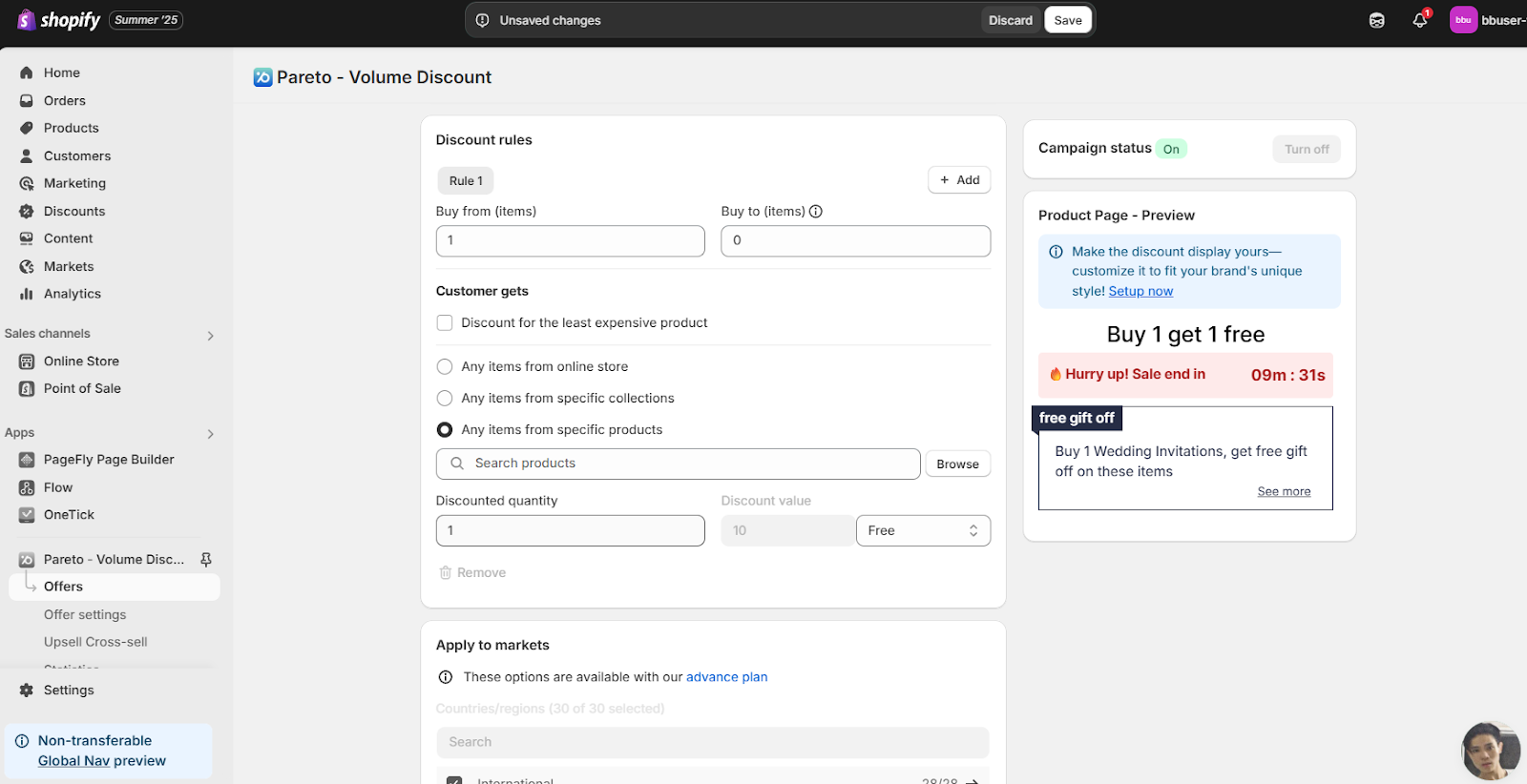Screen dimensions: 1527x784
Task: Click the Products tag icon
Action: (x=27, y=128)
